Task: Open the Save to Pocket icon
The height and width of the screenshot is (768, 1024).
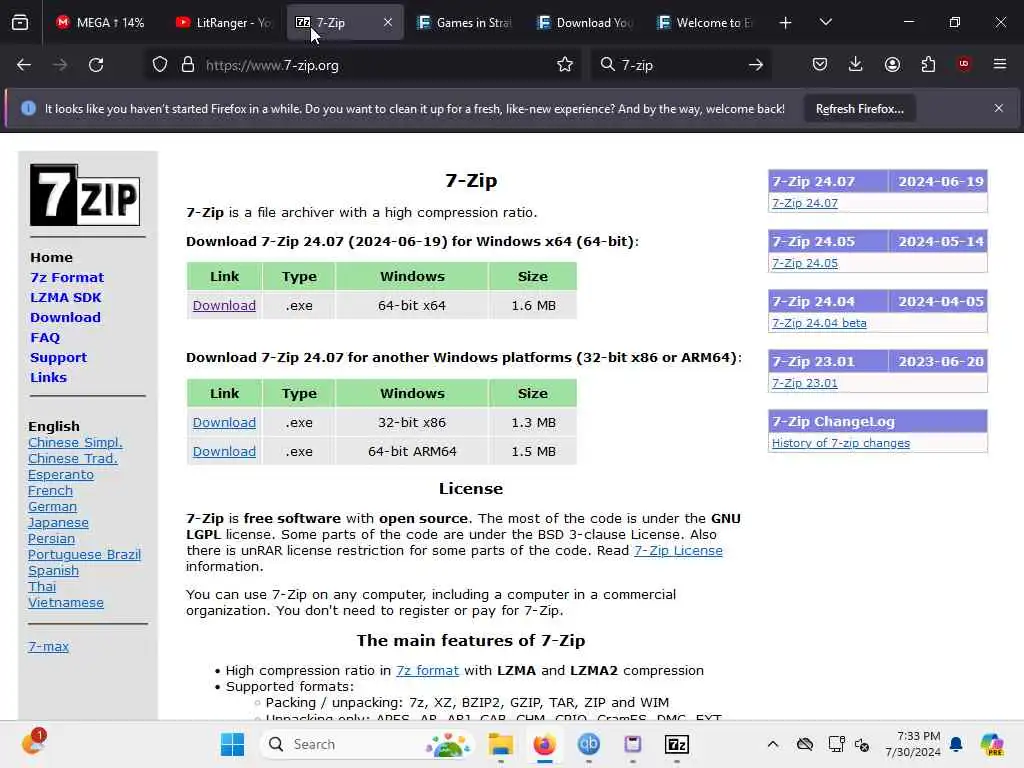Action: 820,64
